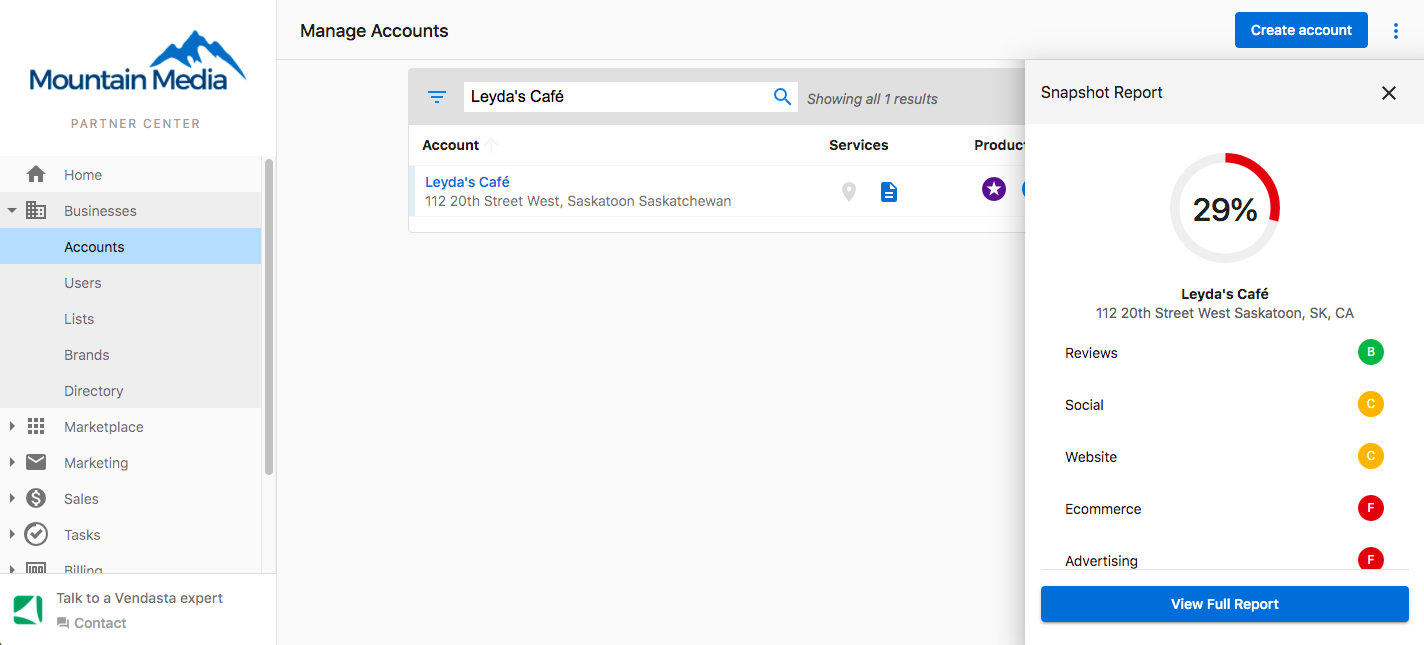
Task: Click the Create account button
Action: coord(1301,30)
